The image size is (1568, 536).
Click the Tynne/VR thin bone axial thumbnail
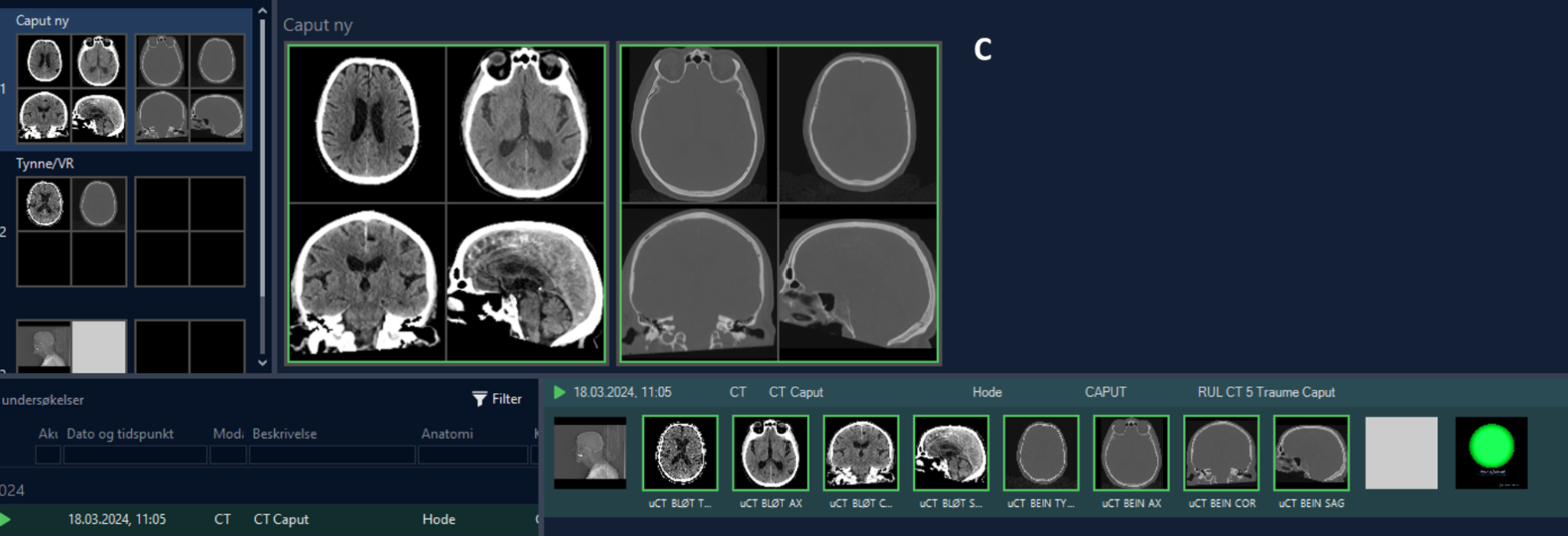click(99, 204)
